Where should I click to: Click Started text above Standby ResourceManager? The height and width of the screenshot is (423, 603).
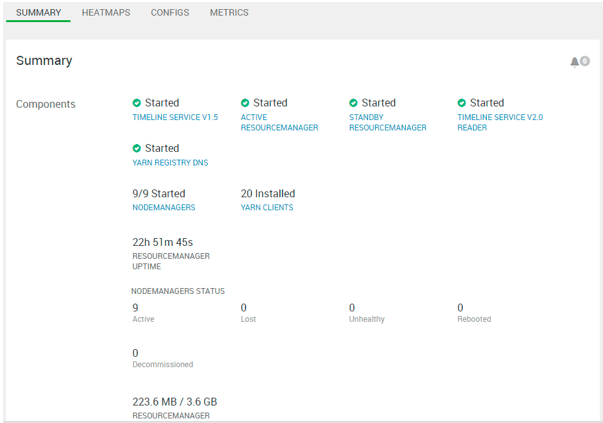(x=378, y=103)
